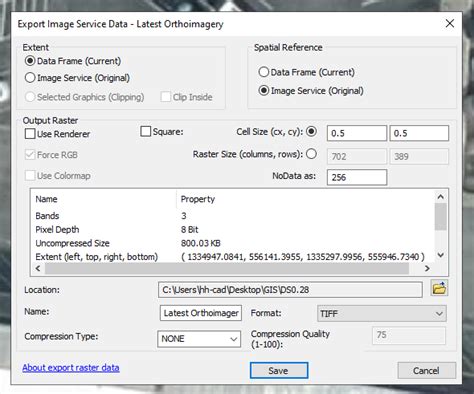Click the Name field Latest Orthoimagery
474x394 pixels.
pos(201,313)
